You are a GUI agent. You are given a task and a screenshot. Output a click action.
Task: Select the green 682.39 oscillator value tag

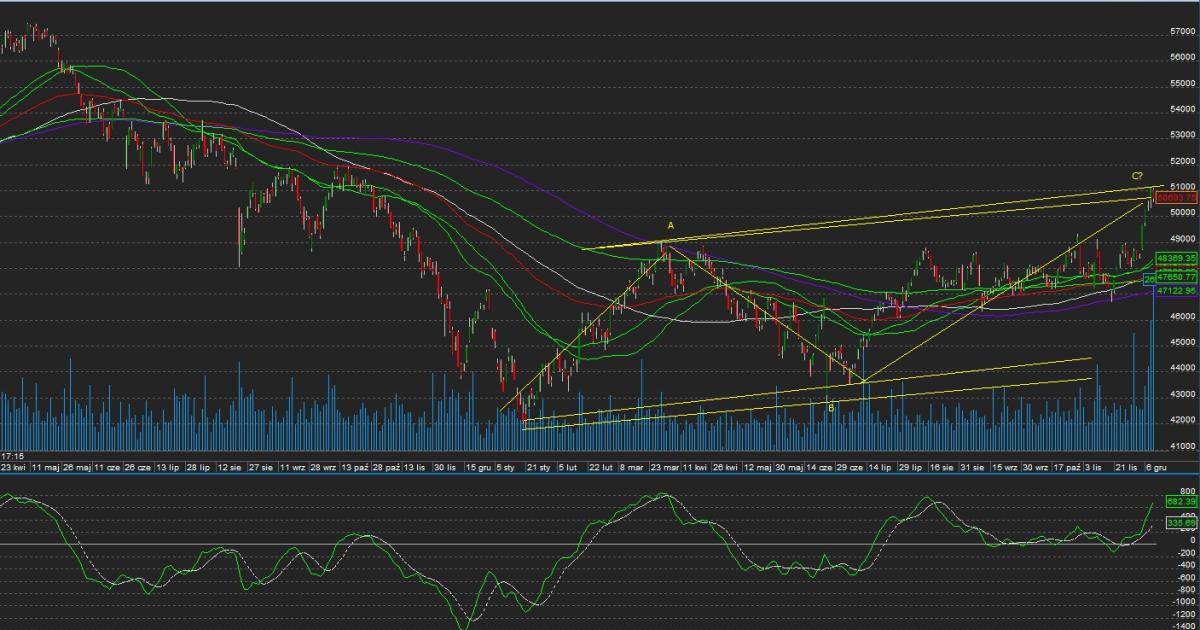click(x=1181, y=501)
